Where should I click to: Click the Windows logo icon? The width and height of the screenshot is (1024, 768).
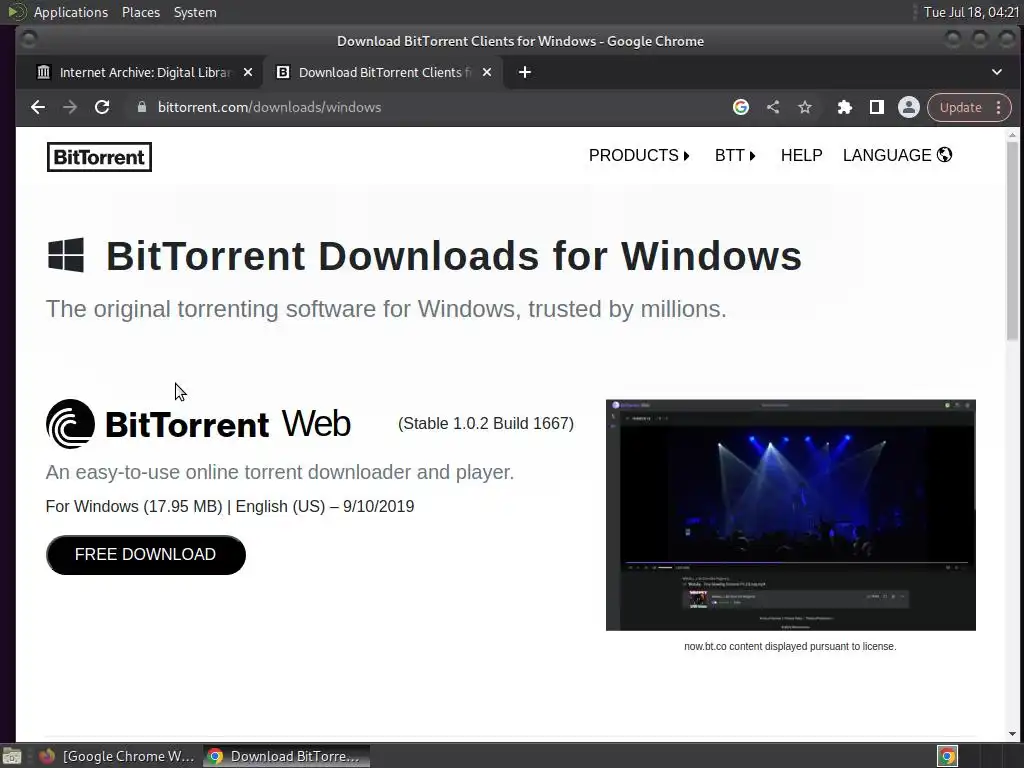[x=66, y=255]
